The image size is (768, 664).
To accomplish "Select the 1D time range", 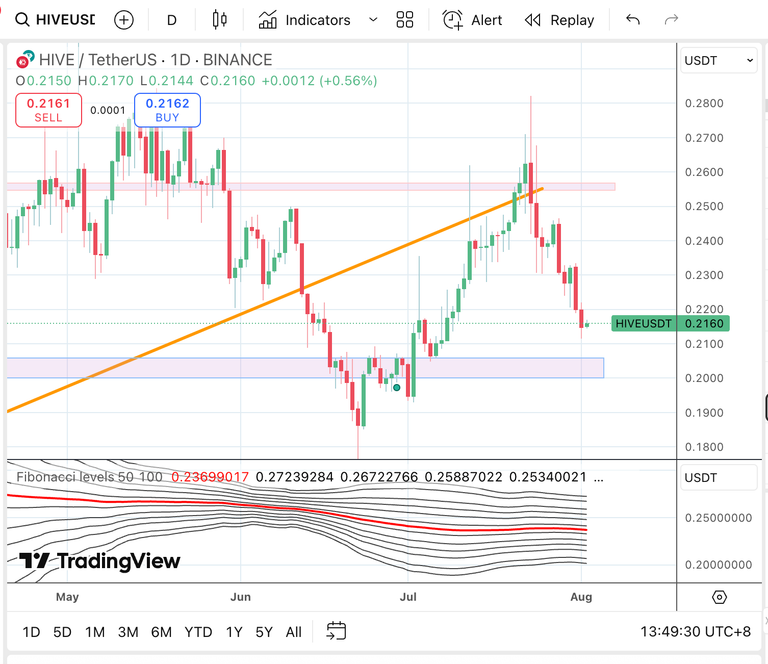I will [31, 632].
